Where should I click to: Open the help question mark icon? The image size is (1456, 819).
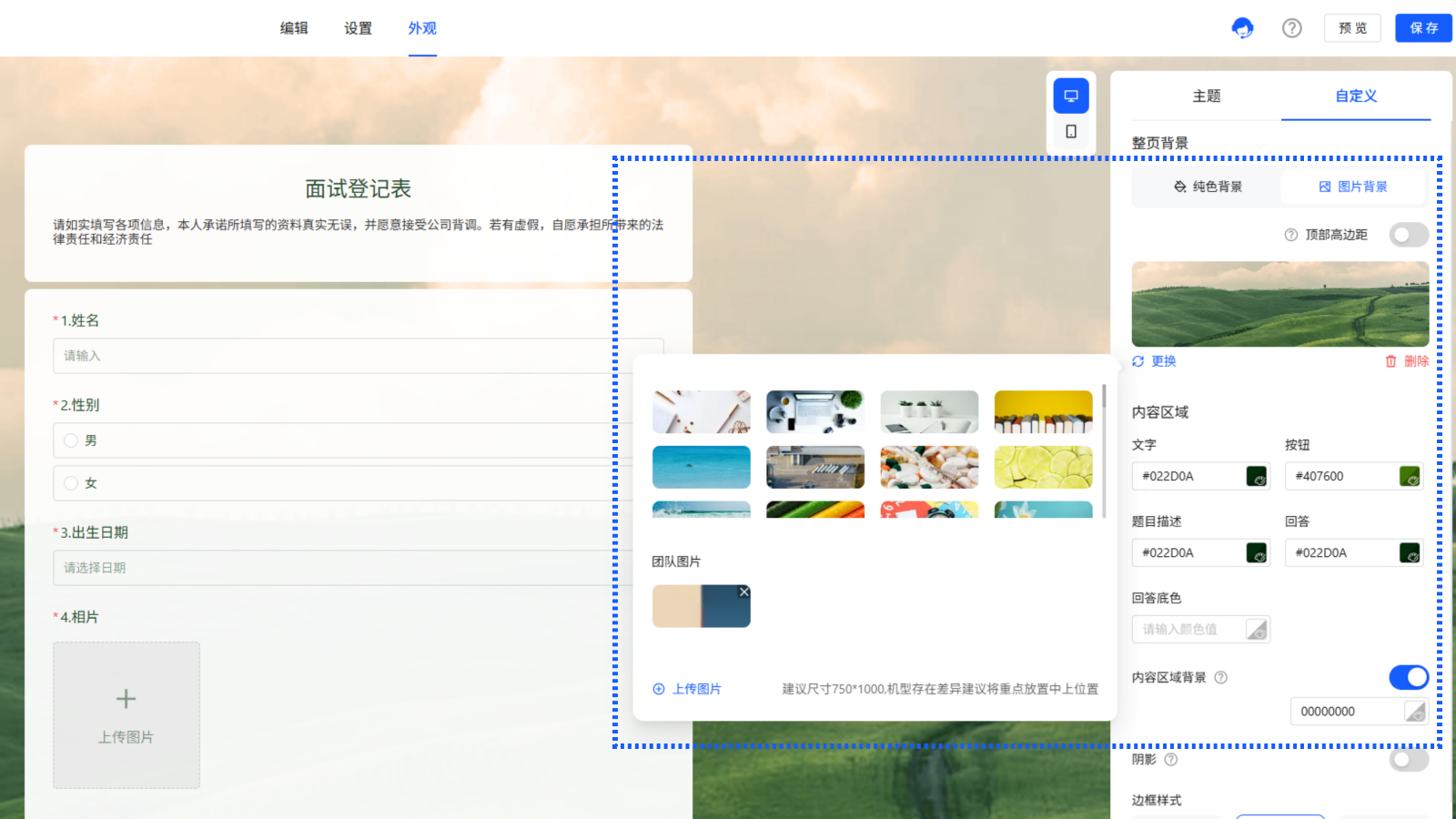tap(1291, 28)
